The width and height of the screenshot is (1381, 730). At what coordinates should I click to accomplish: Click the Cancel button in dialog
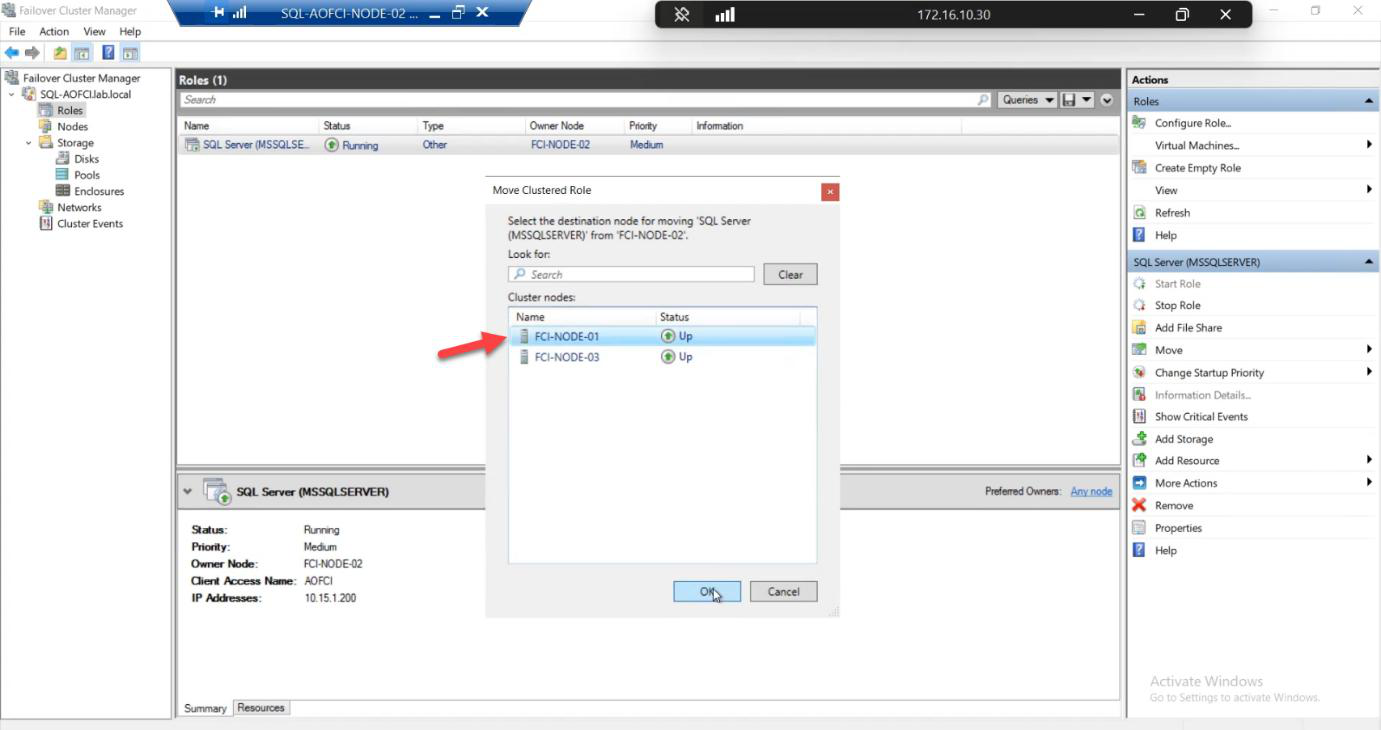pos(783,591)
